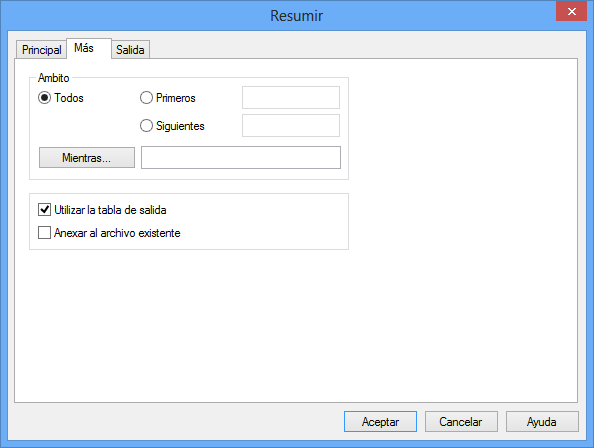Select the Más tab
The height and width of the screenshot is (448, 594).
pyautogui.click(x=89, y=48)
